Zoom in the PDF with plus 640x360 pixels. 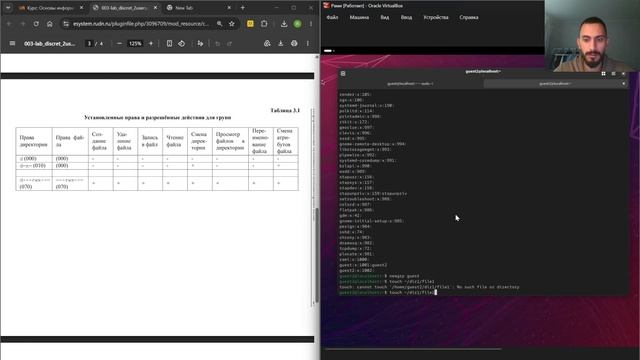click(x=151, y=43)
